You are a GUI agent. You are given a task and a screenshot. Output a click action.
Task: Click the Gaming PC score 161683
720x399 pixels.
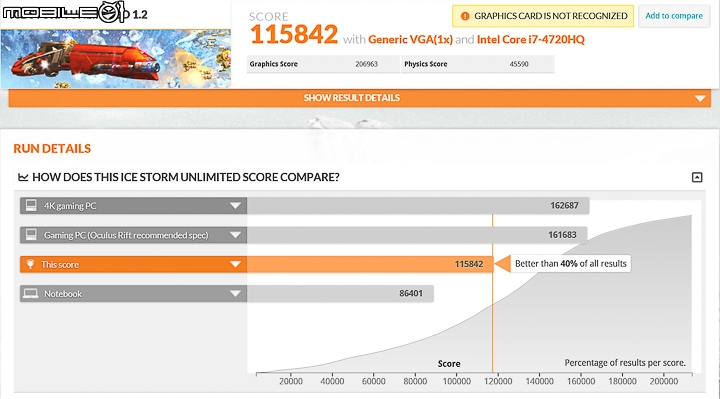(562, 235)
